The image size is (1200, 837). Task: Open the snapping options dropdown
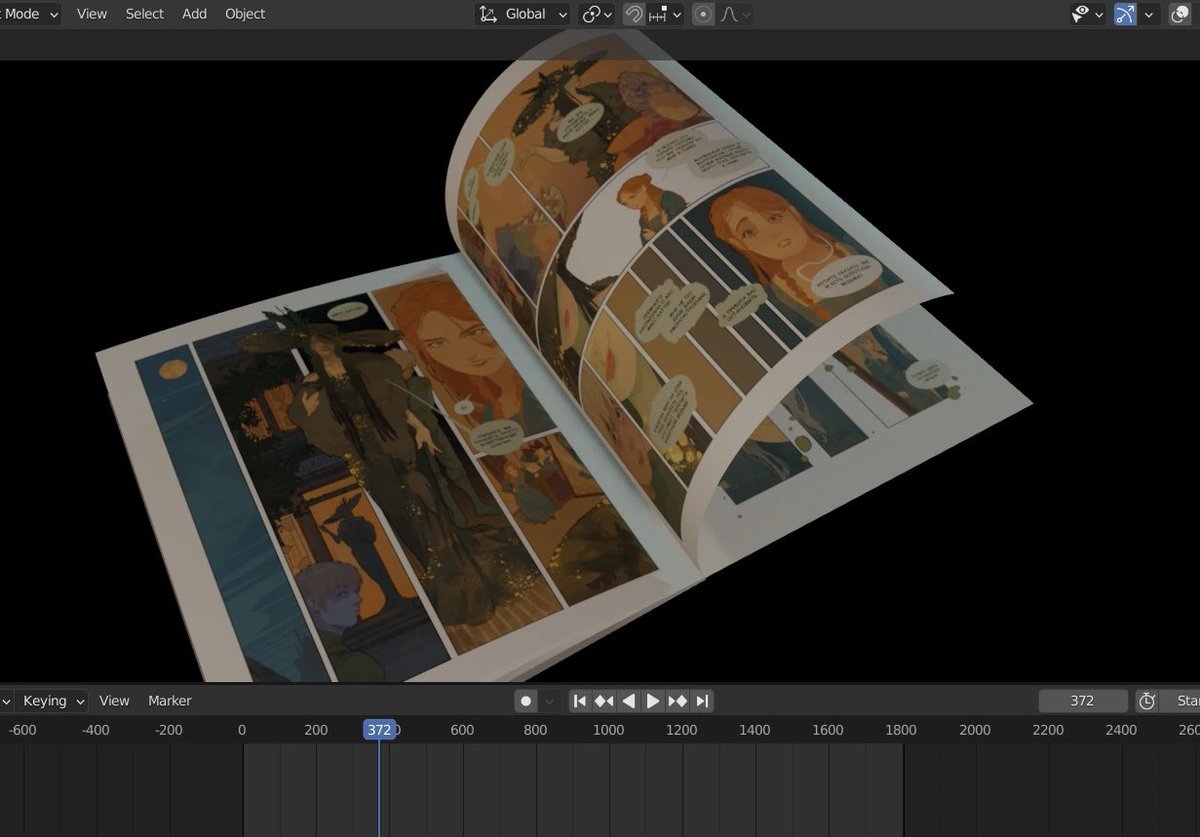[x=666, y=14]
